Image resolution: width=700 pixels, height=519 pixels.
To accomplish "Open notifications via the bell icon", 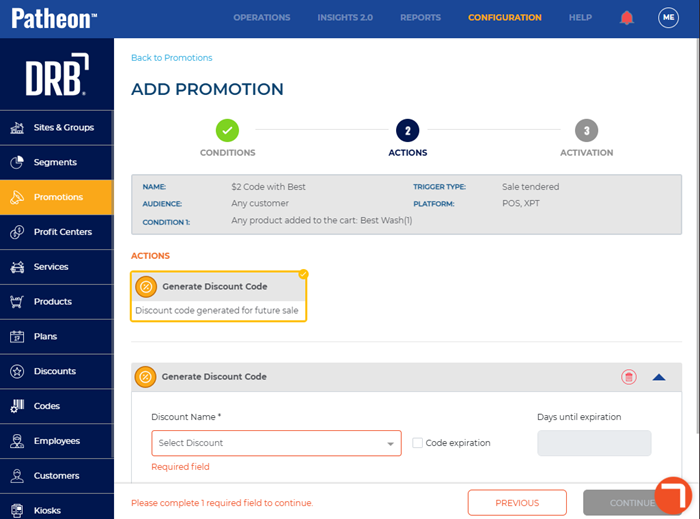I will 627,18.
